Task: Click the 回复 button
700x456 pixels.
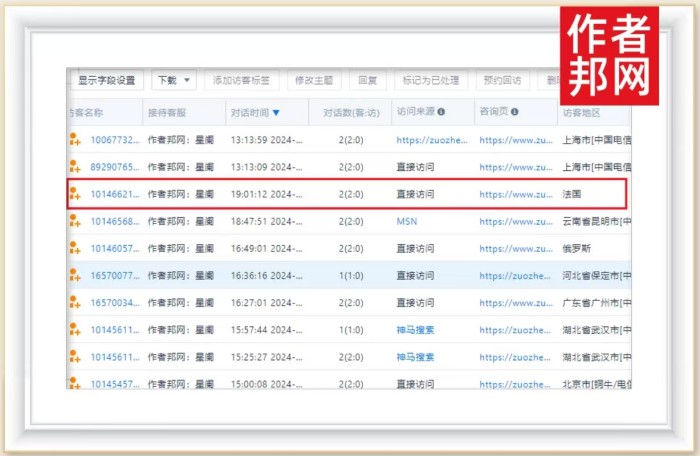Action: (x=367, y=80)
